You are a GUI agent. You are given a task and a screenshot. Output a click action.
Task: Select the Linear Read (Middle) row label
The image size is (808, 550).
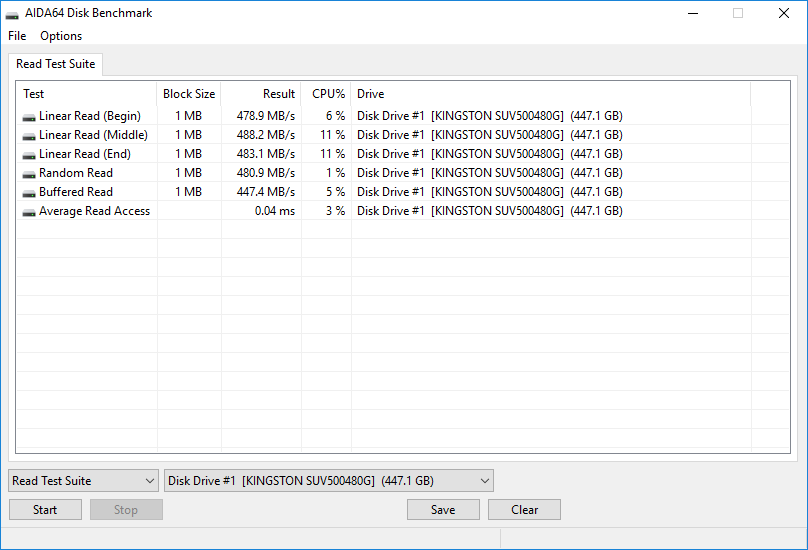click(x=93, y=135)
